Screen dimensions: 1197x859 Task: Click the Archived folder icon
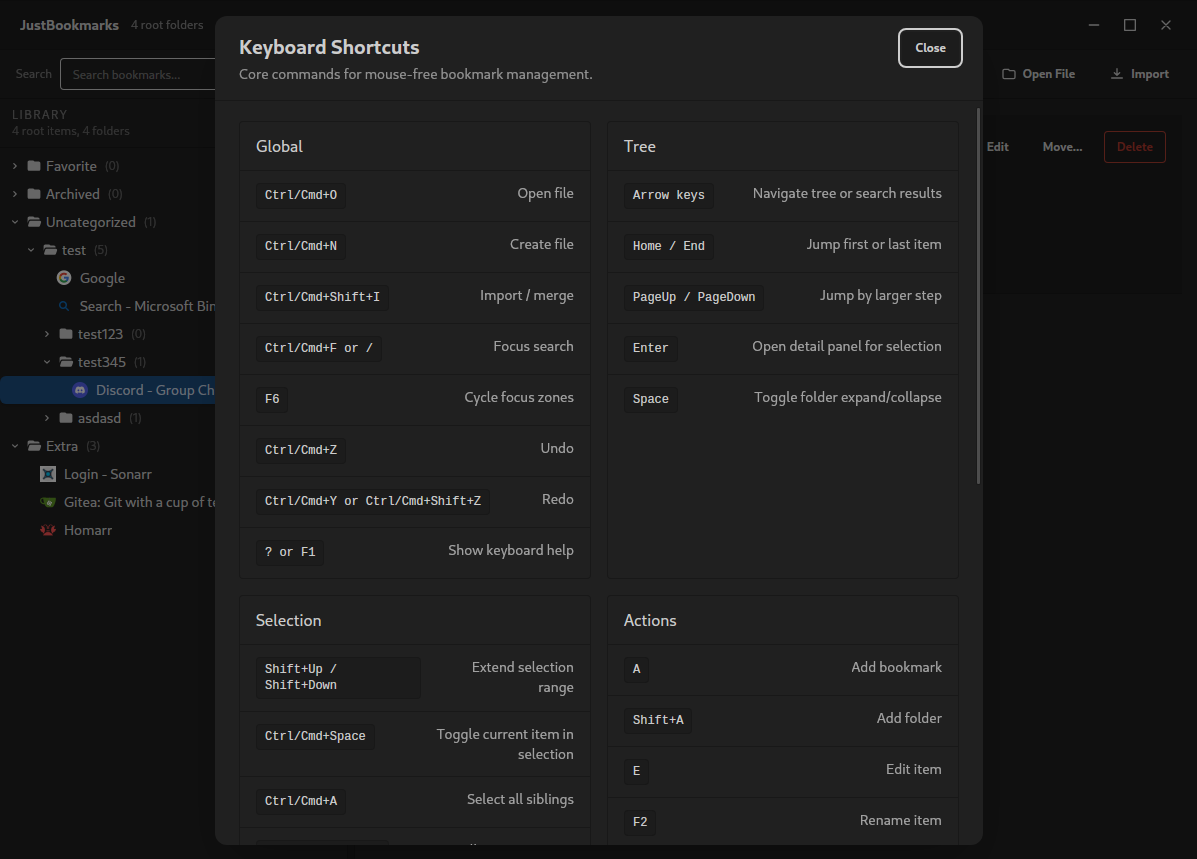(x=34, y=194)
